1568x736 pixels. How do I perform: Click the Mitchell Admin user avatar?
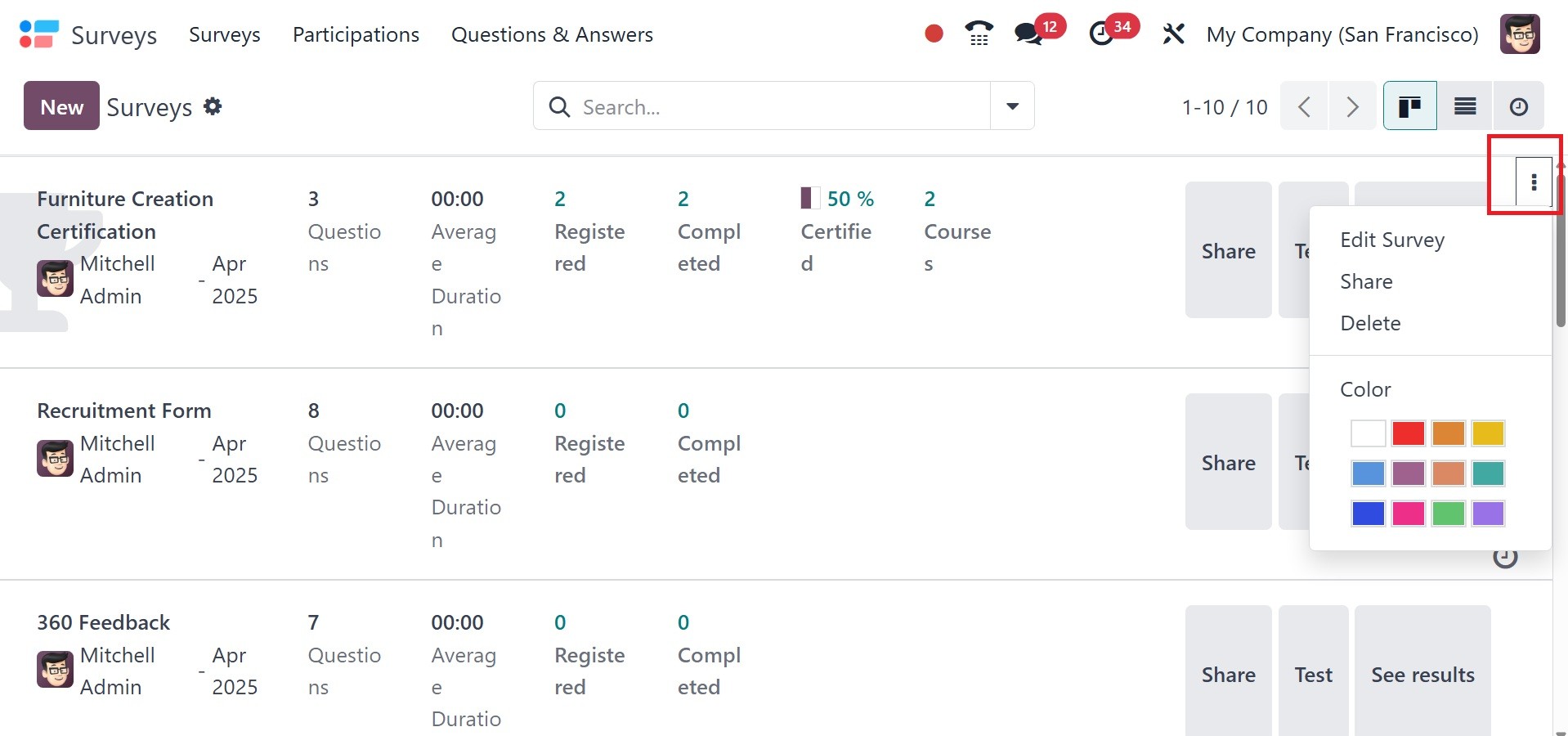click(x=1520, y=34)
